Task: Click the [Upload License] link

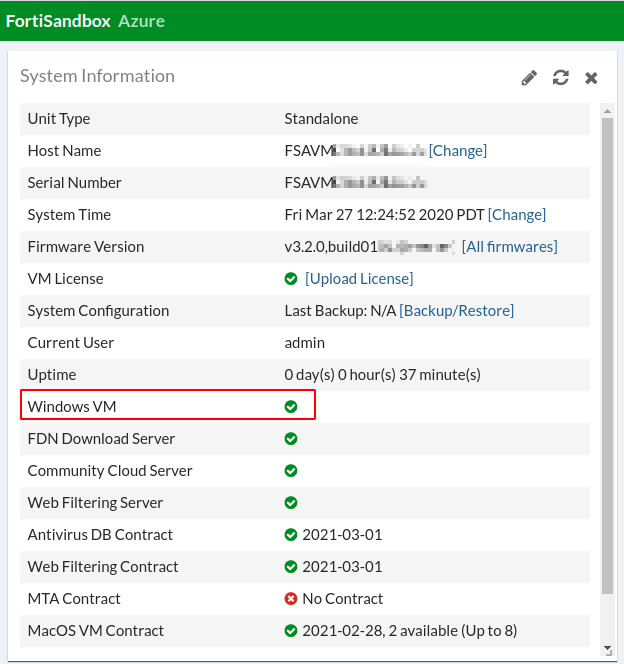Action: [x=359, y=279]
